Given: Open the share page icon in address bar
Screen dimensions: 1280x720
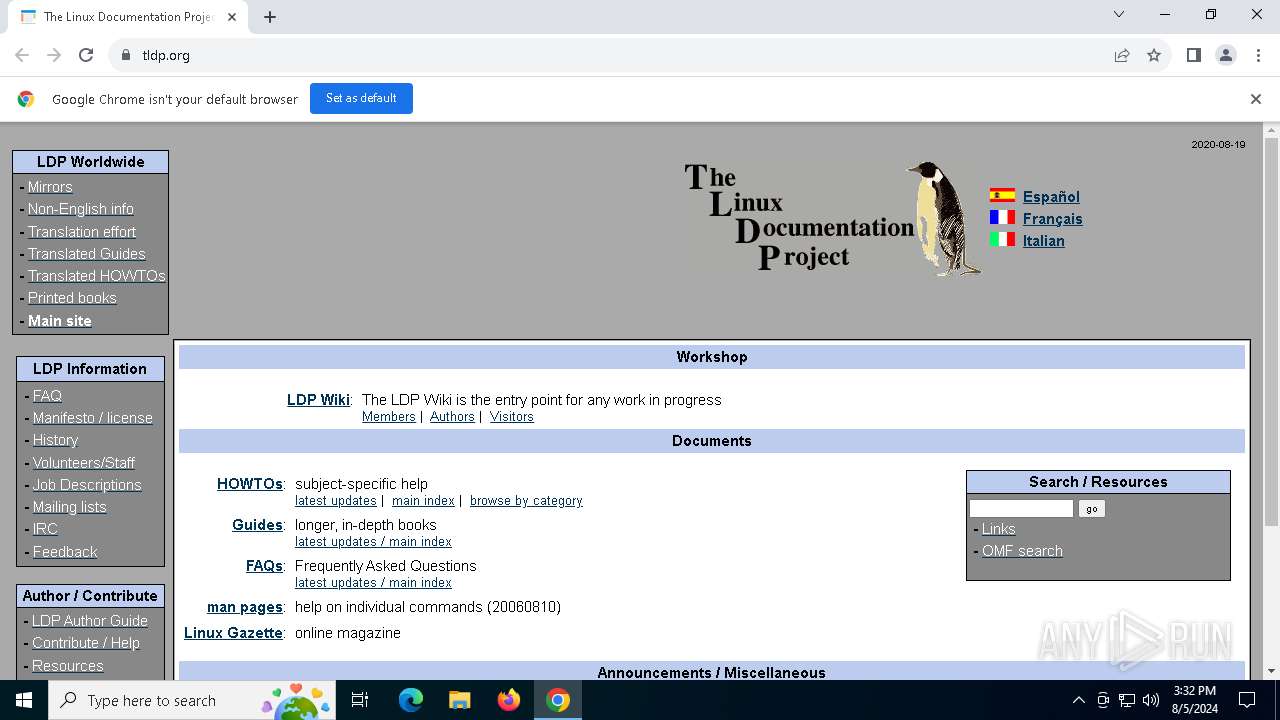Looking at the screenshot, I should pyautogui.click(x=1122, y=55).
